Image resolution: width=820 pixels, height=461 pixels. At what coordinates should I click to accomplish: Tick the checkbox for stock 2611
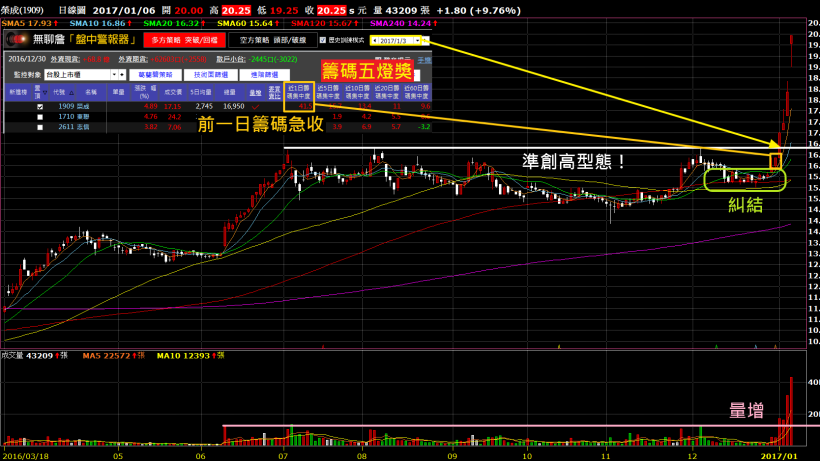pyautogui.click(x=40, y=127)
